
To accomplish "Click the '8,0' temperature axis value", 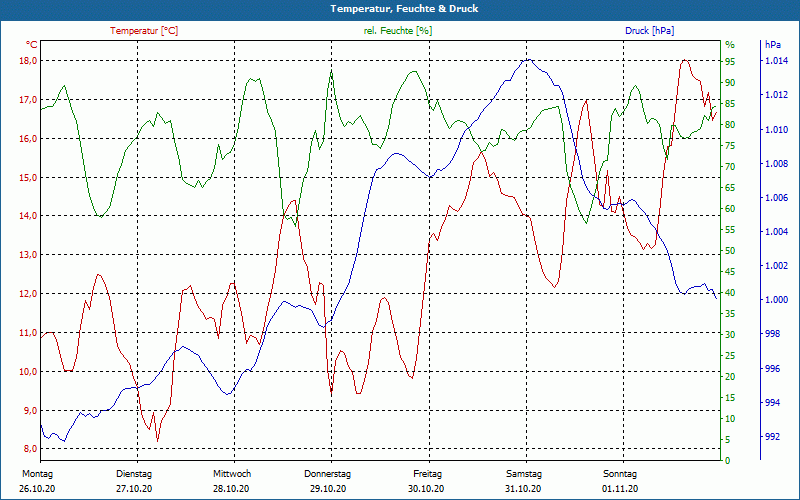I will 31,449.
